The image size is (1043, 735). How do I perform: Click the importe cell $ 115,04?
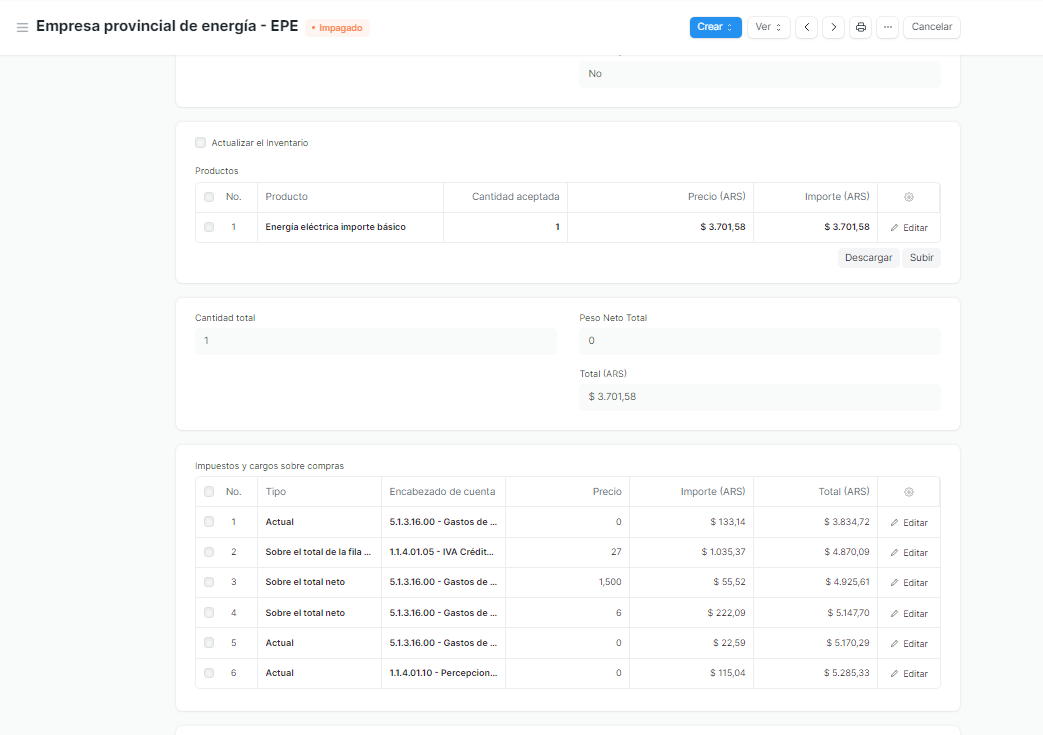[691, 673]
